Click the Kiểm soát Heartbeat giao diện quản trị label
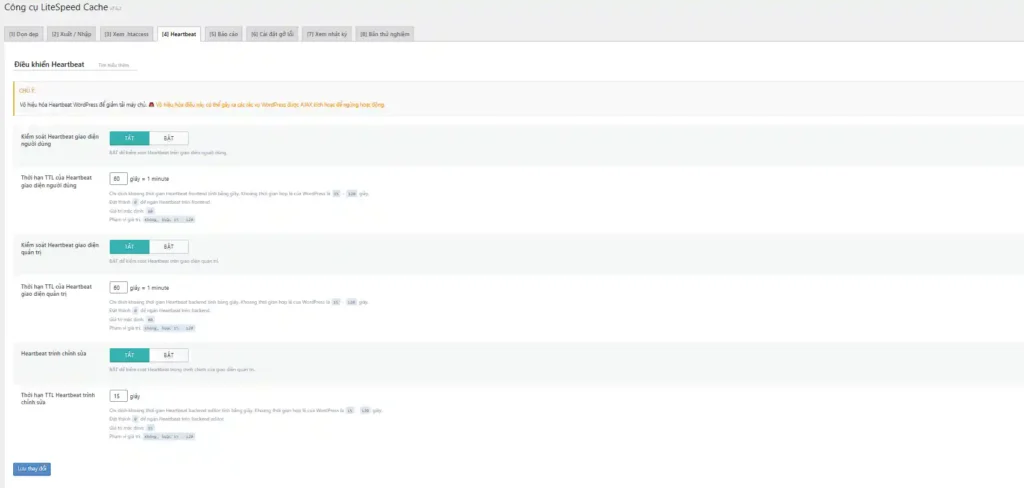 (59, 248)
